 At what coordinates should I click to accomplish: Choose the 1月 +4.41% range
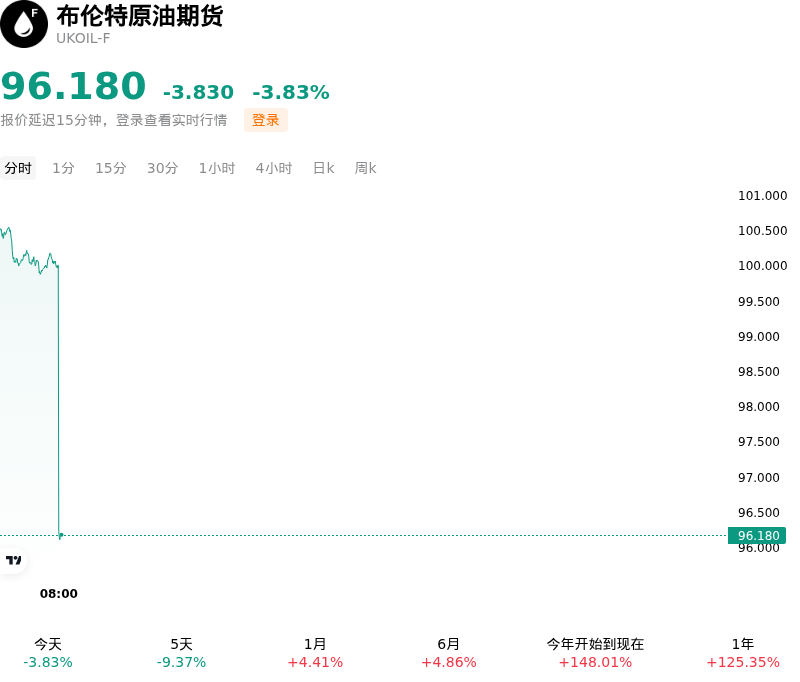click(315, 653)
